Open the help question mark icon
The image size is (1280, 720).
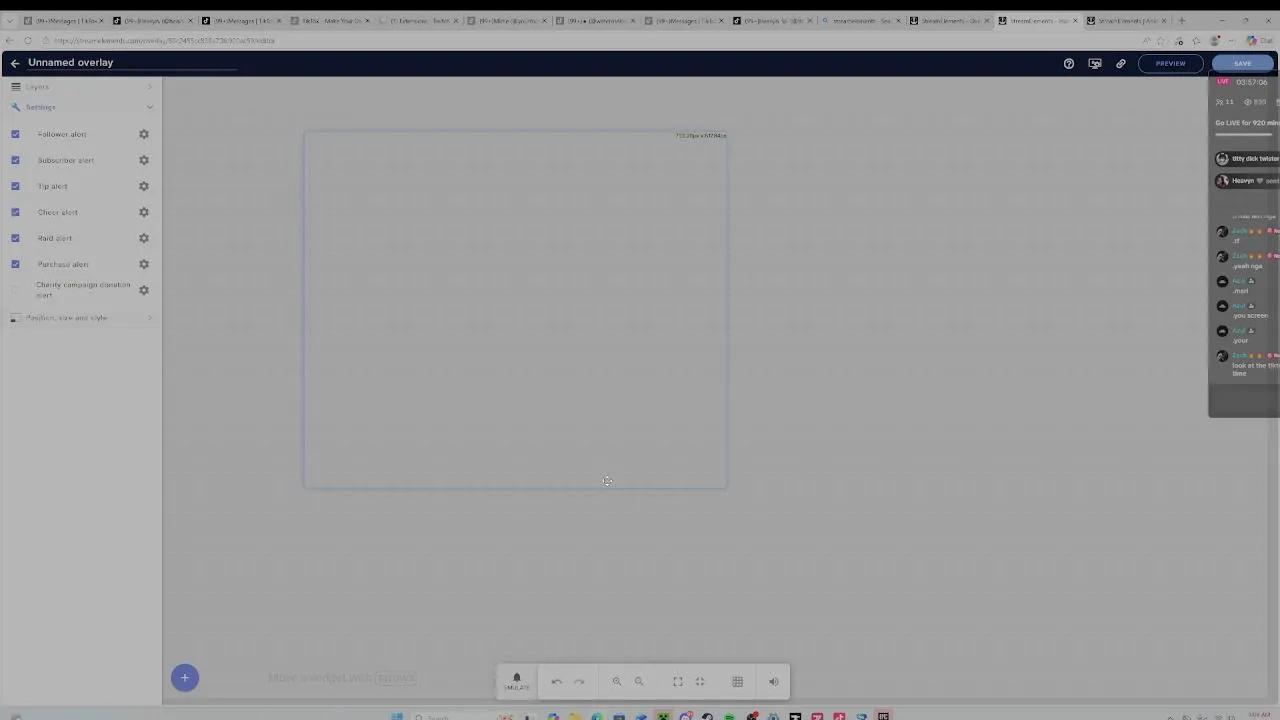(x=1069, y=63)
